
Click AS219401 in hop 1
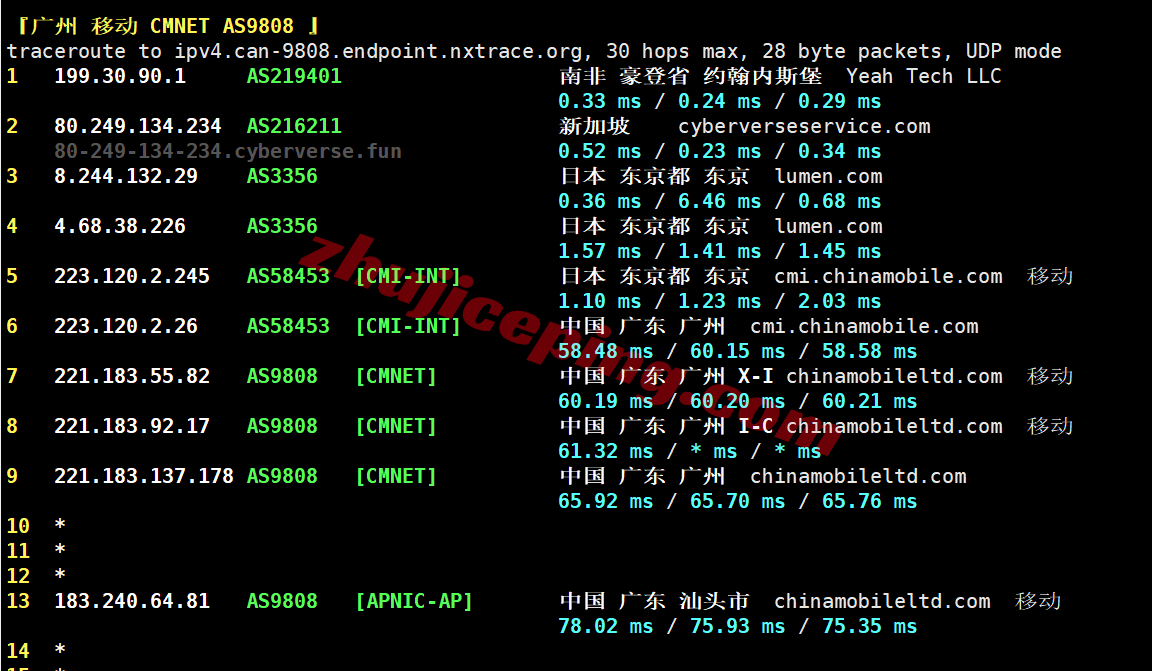[x=294, y=76]
